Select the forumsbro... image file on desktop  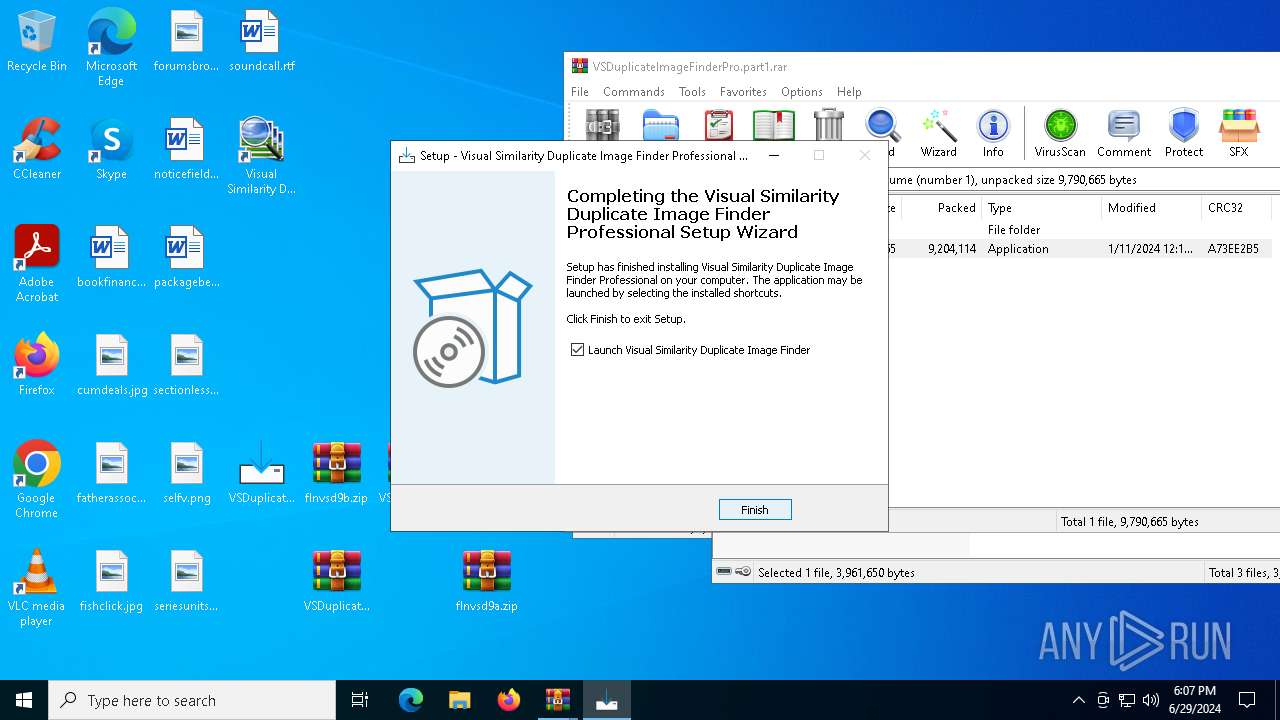pos(186,42)
